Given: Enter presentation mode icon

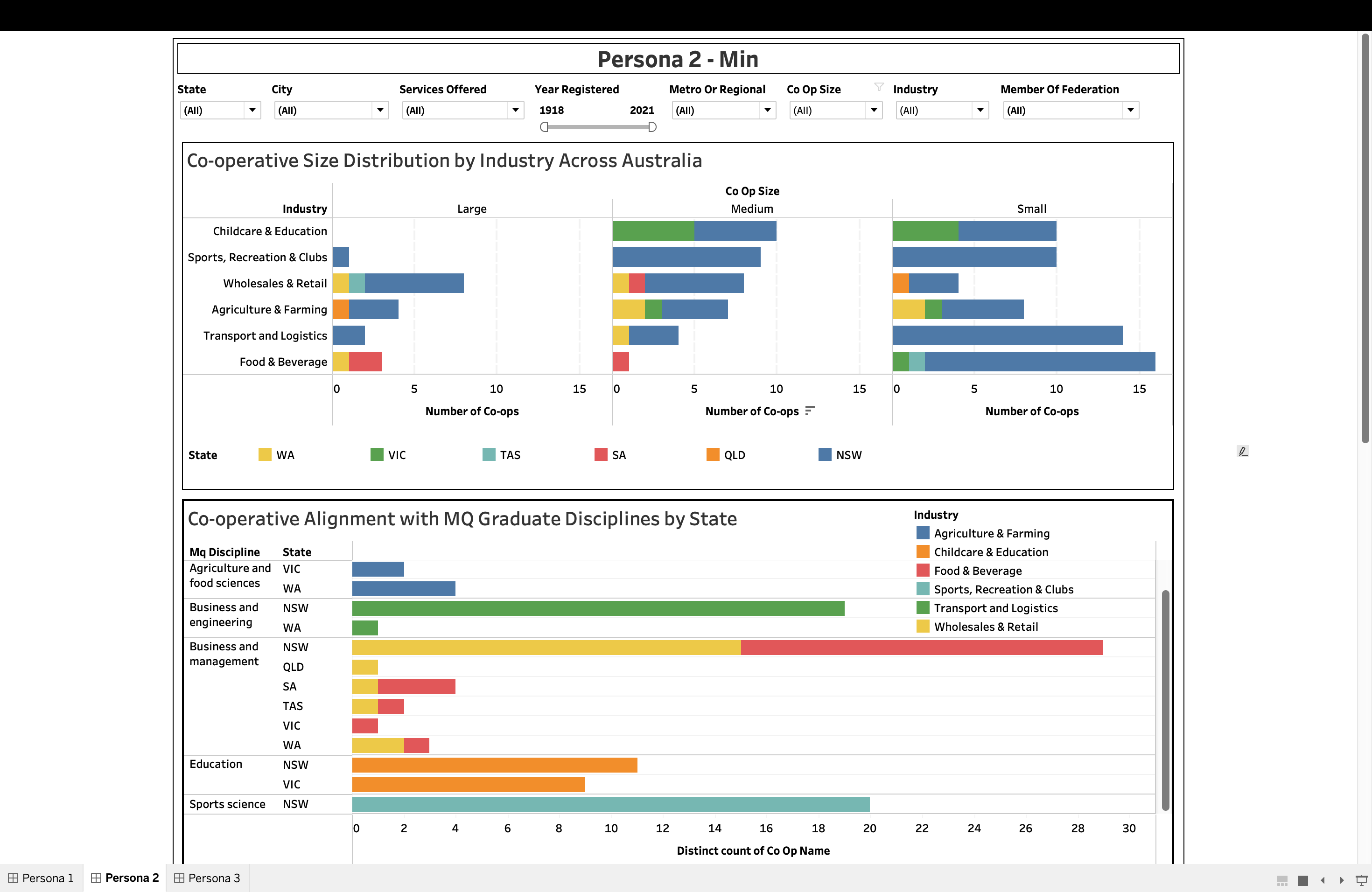Looking at the screenshot, I should point(1361,880).
